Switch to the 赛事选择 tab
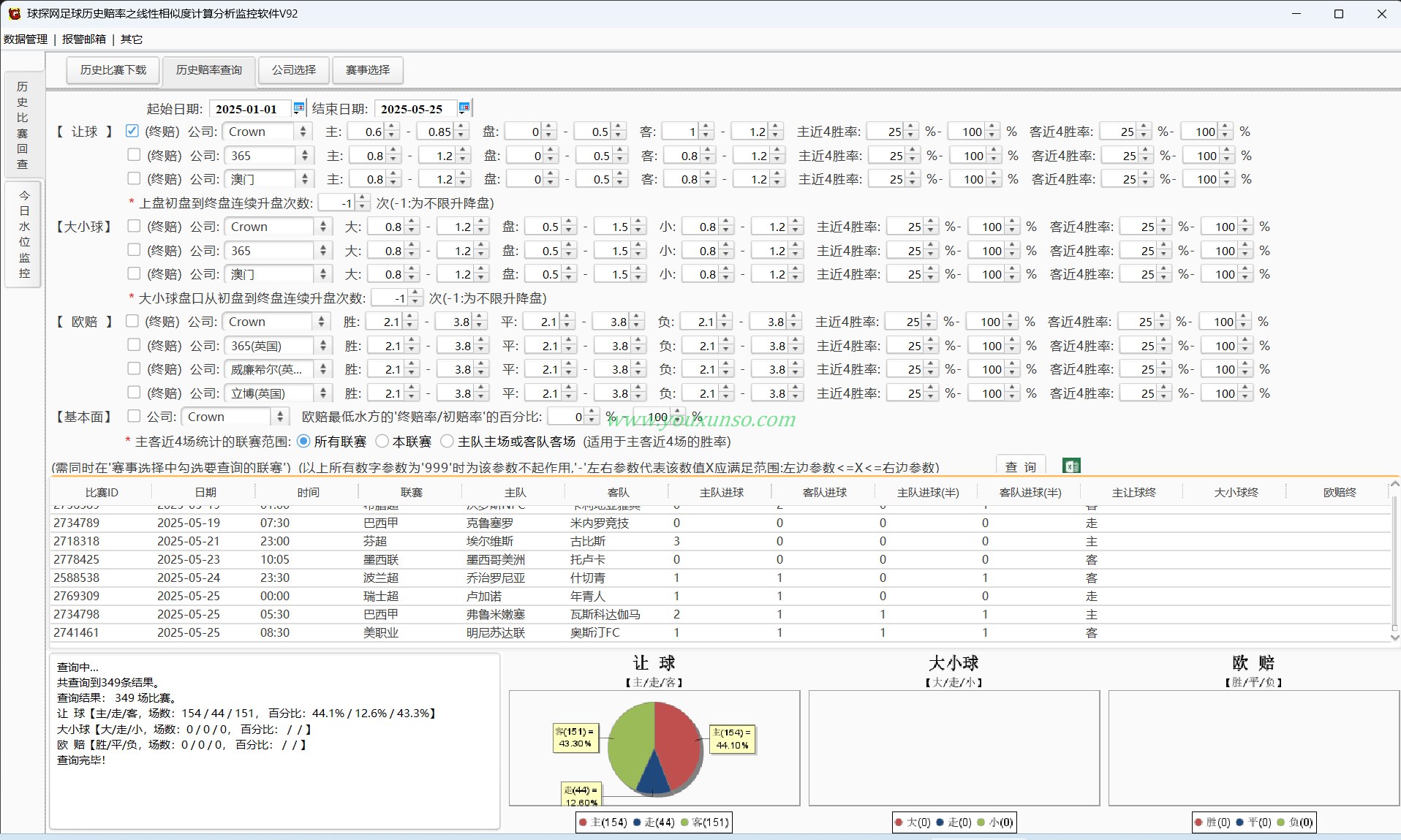1401x840 pixels. (368, 70)
